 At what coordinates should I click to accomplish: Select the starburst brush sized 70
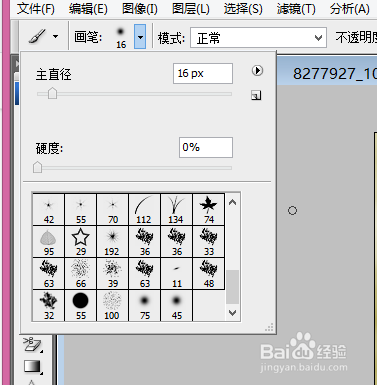click(113, 210)
